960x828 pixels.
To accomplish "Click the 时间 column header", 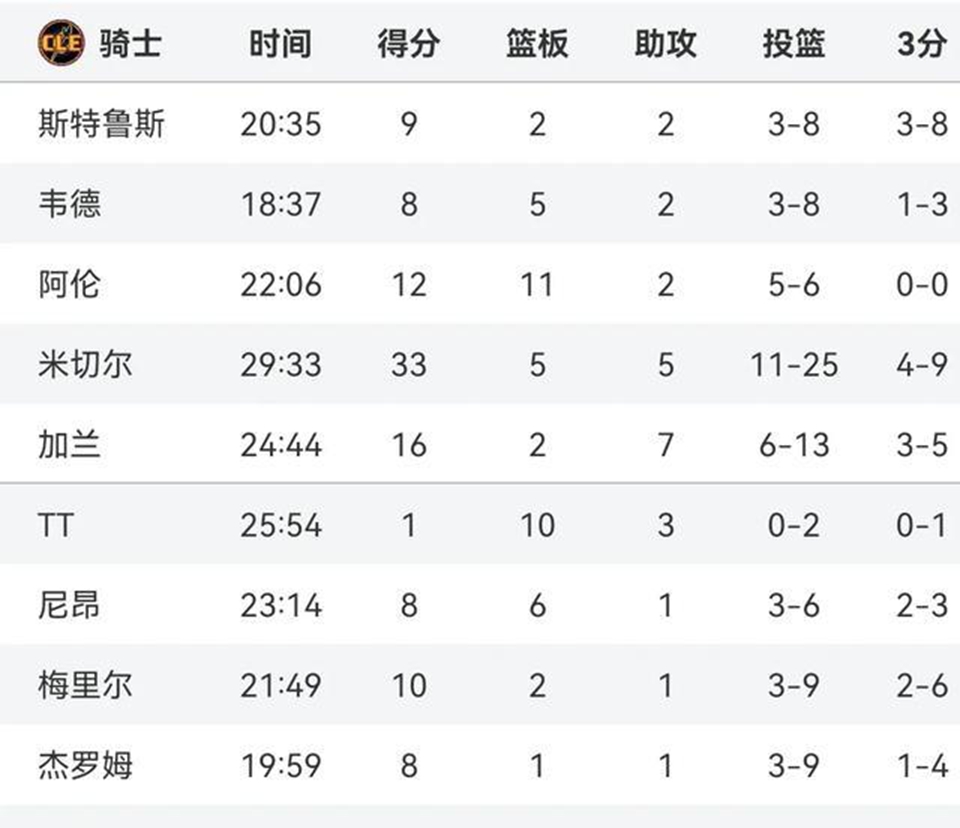I will click(x=280, y=43).
